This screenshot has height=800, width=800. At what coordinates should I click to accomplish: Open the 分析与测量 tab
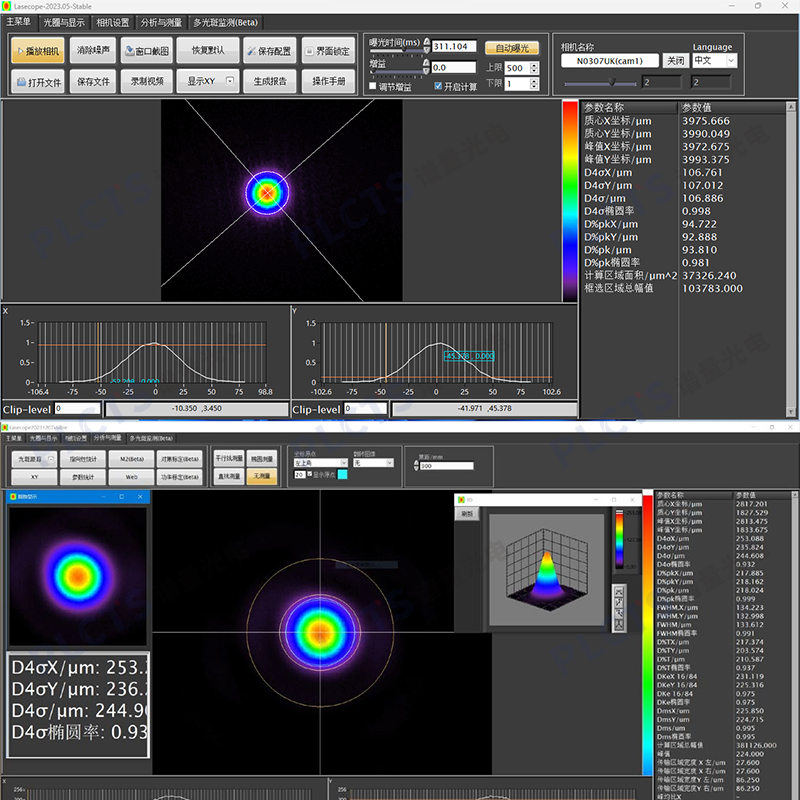tap(160, 22)
